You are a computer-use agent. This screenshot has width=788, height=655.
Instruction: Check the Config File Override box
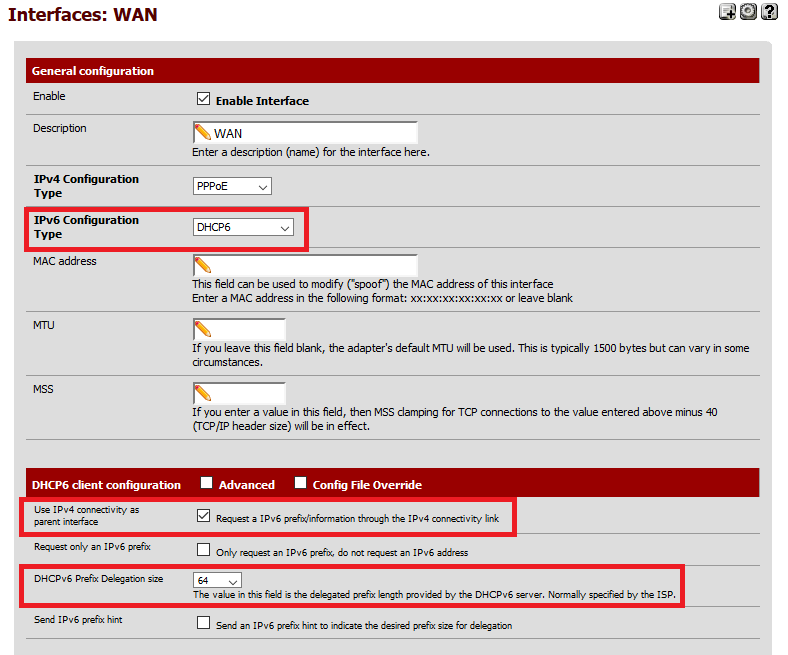point(300,484)
